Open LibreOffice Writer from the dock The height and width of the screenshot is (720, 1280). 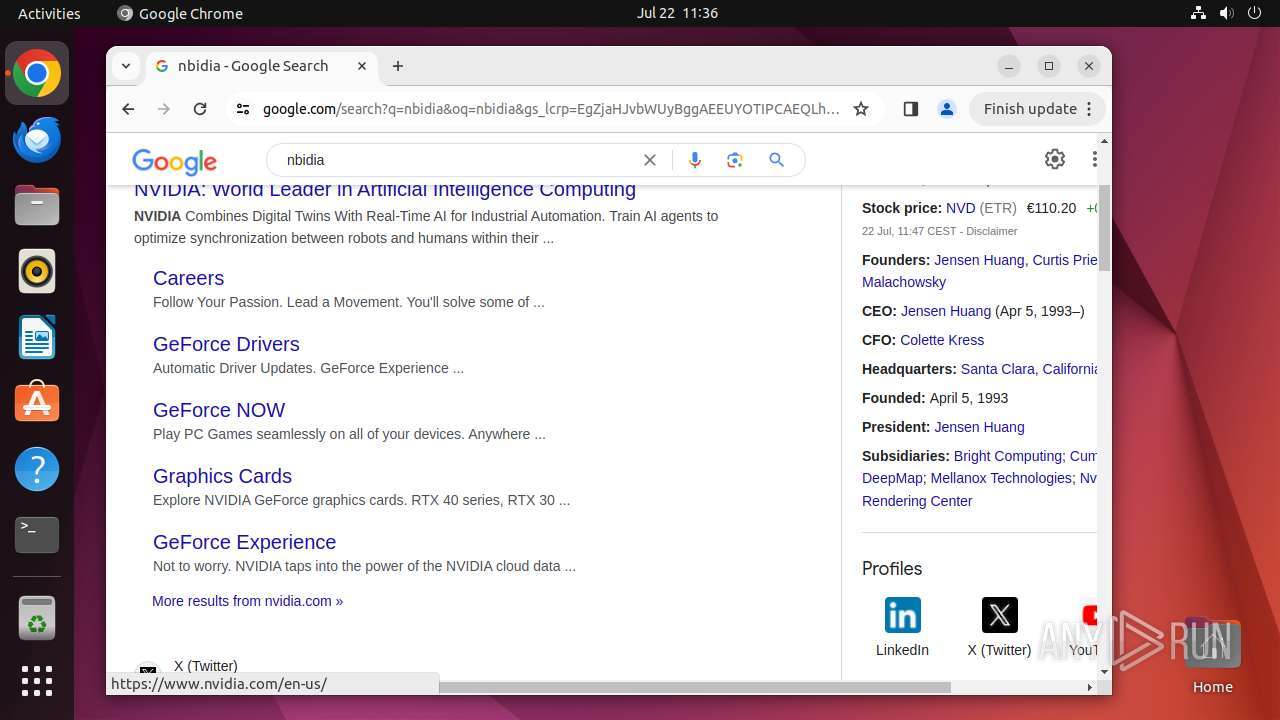click(x=37, y=337)
